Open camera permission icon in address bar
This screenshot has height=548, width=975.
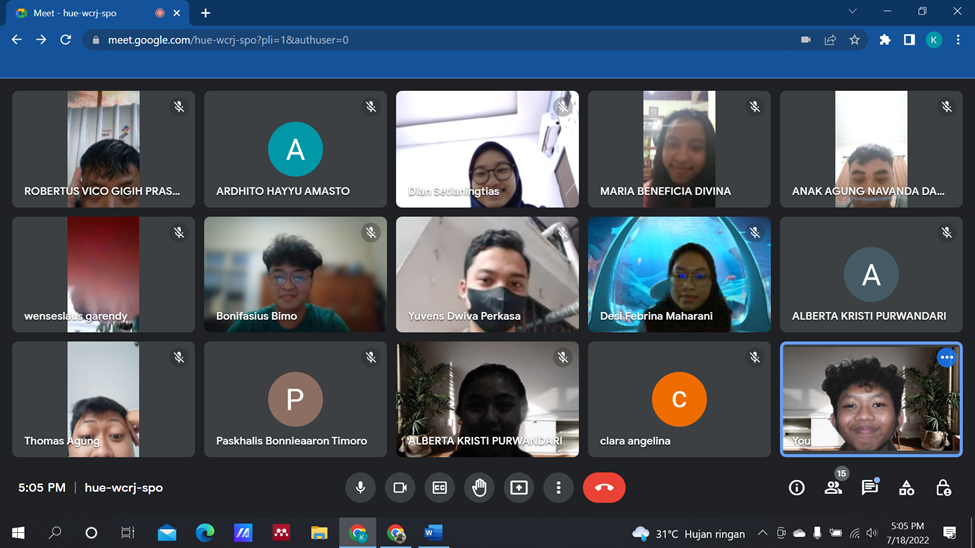point(806,40)
